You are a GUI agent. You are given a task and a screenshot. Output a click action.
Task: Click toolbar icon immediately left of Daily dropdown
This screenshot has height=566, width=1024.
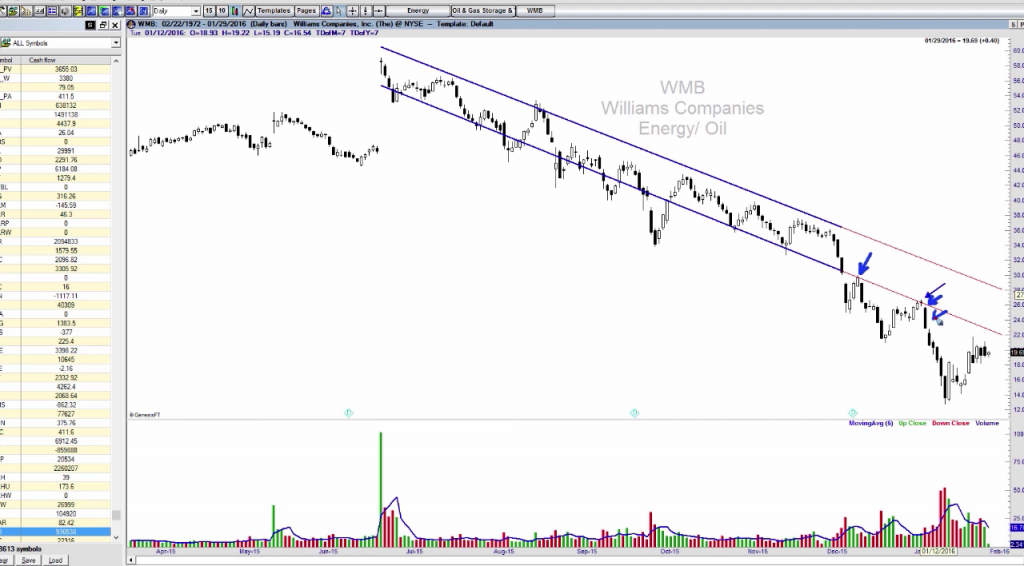[x=144, y=11]
